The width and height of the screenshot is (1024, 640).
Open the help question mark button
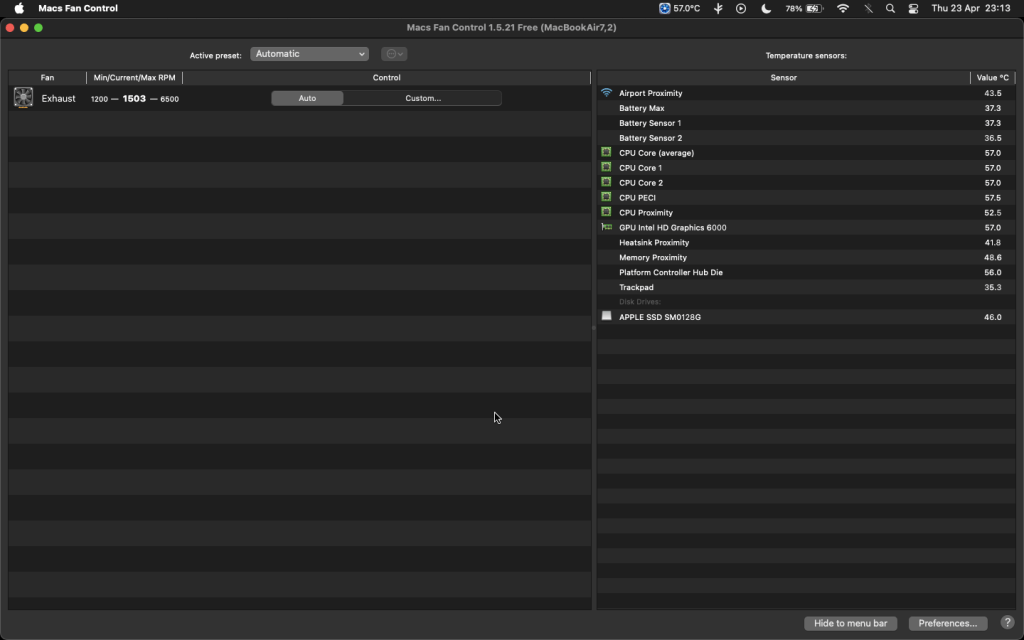click(x=1007, y=623)
